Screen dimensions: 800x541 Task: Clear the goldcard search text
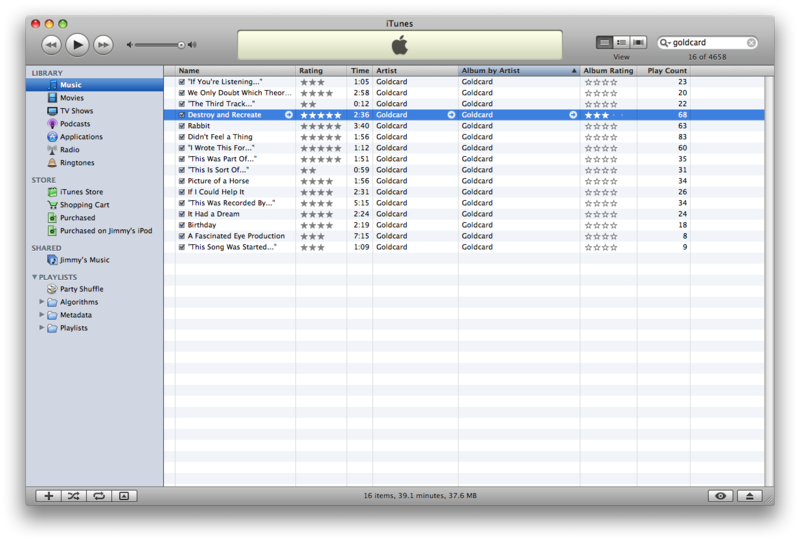pyautogui.click(x=751, y=42)
